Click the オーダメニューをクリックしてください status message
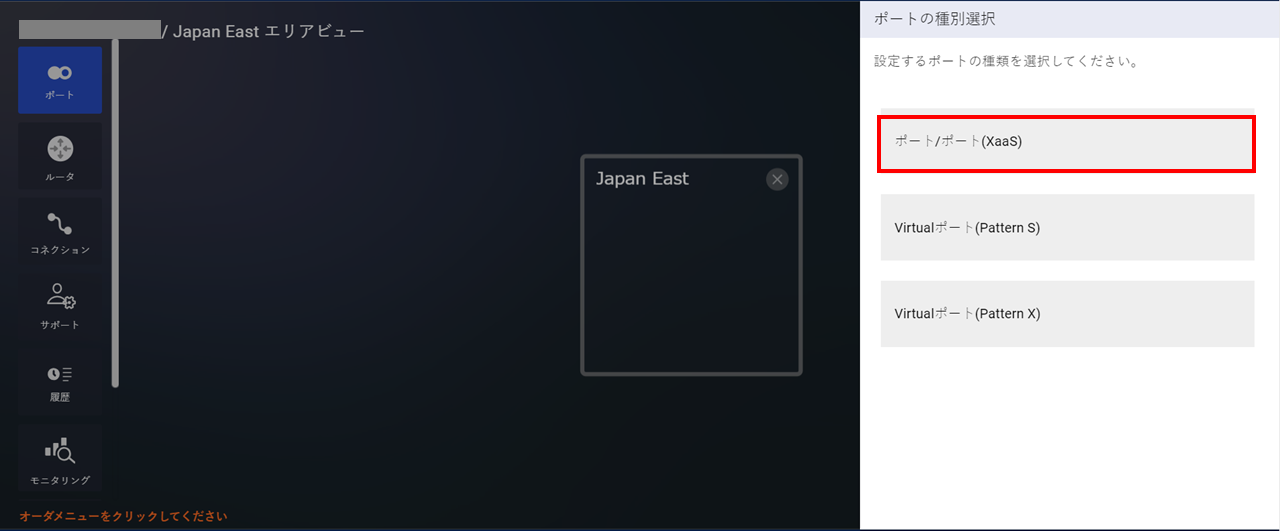1280x531 pixels. tap(123, 517)
